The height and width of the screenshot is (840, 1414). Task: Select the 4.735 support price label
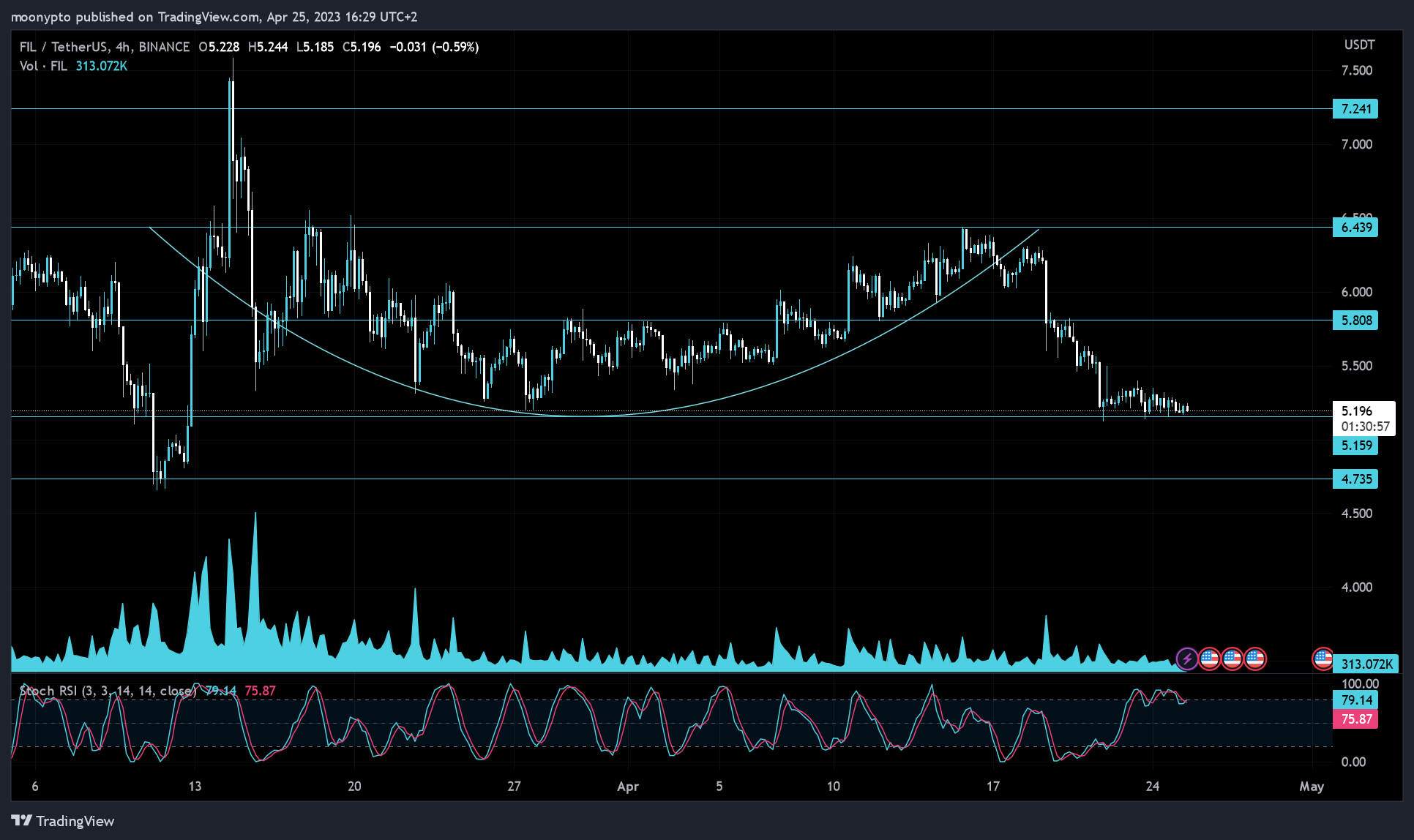[1355, 479]
